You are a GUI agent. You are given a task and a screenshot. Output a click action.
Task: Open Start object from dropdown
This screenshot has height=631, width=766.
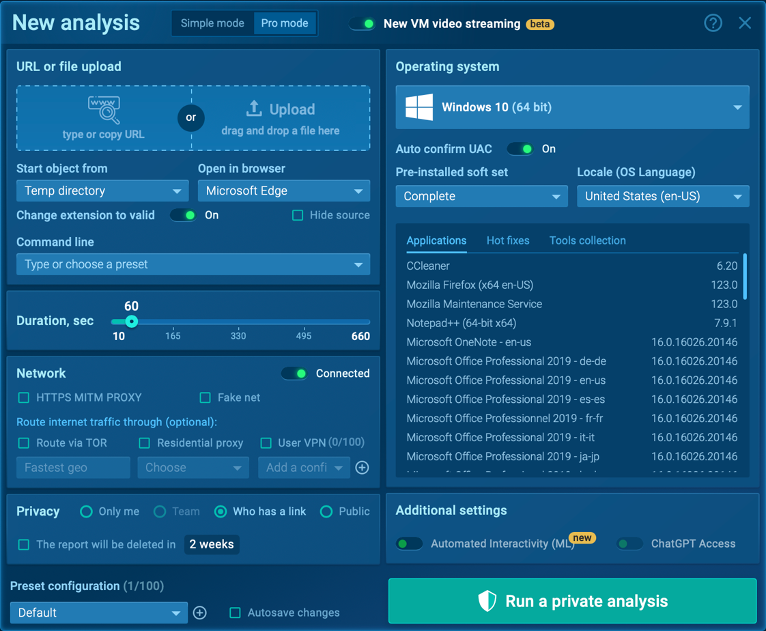(x=103, y=190)
